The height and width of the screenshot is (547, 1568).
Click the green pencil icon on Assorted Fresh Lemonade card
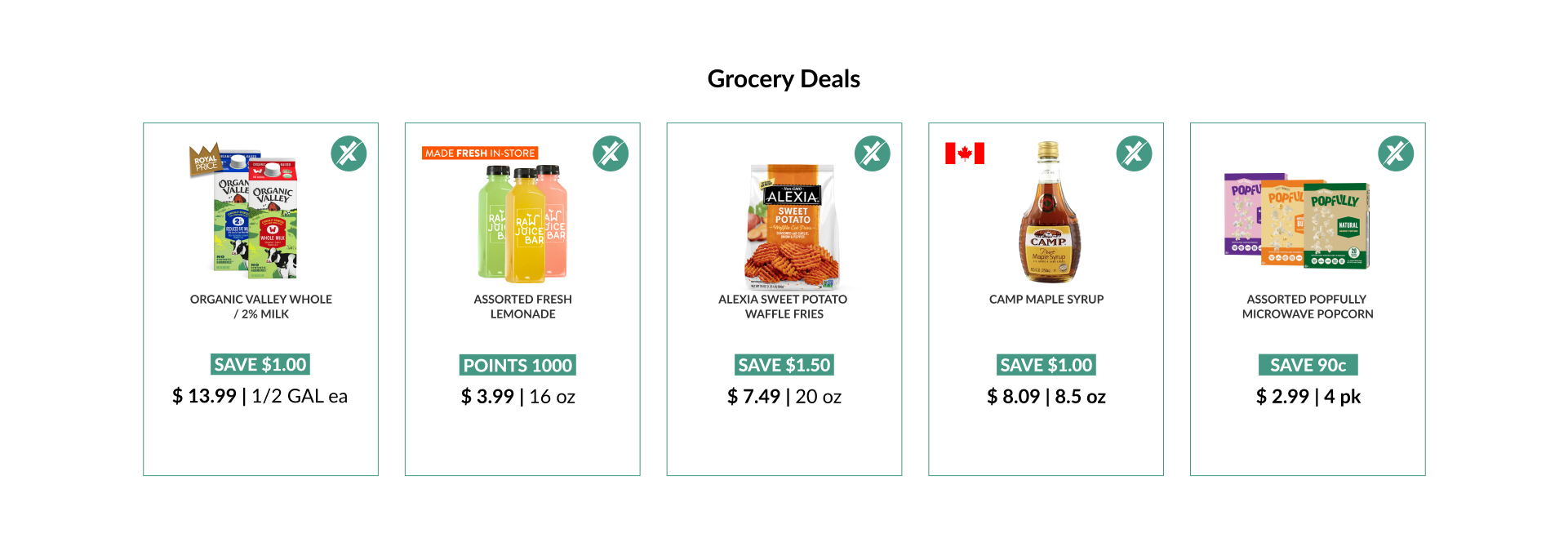(611, 153)
